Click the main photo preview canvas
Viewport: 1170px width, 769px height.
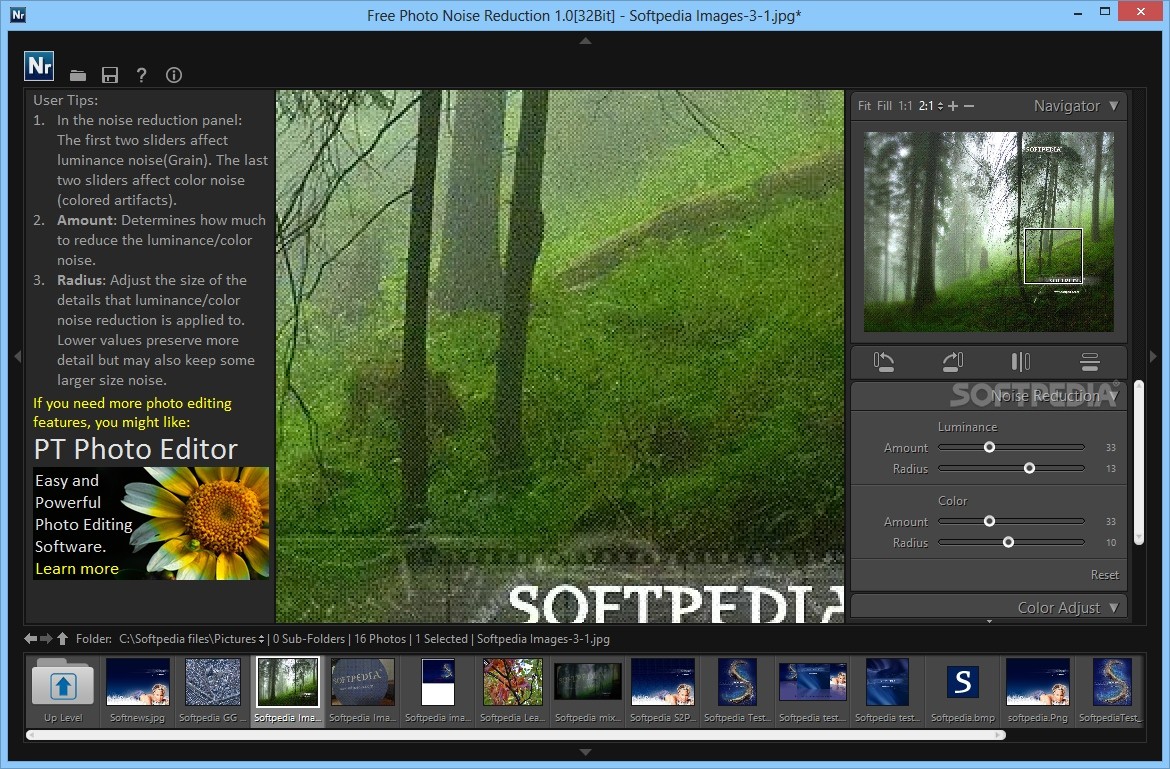pyautogui.click(x=560, y=357)
